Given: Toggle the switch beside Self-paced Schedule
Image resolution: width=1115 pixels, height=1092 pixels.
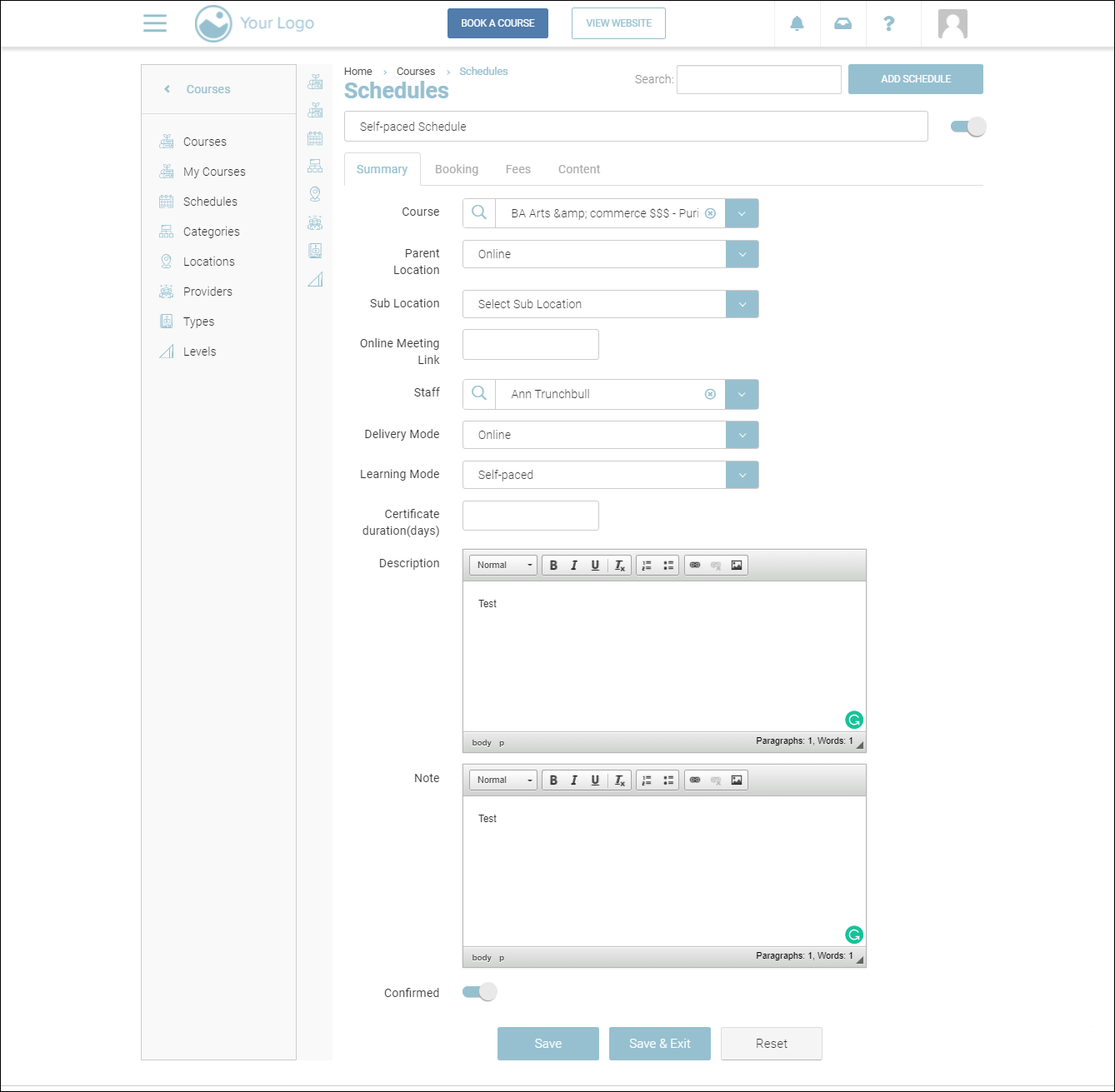Looking at the screenshot, I should click(967, 127).
